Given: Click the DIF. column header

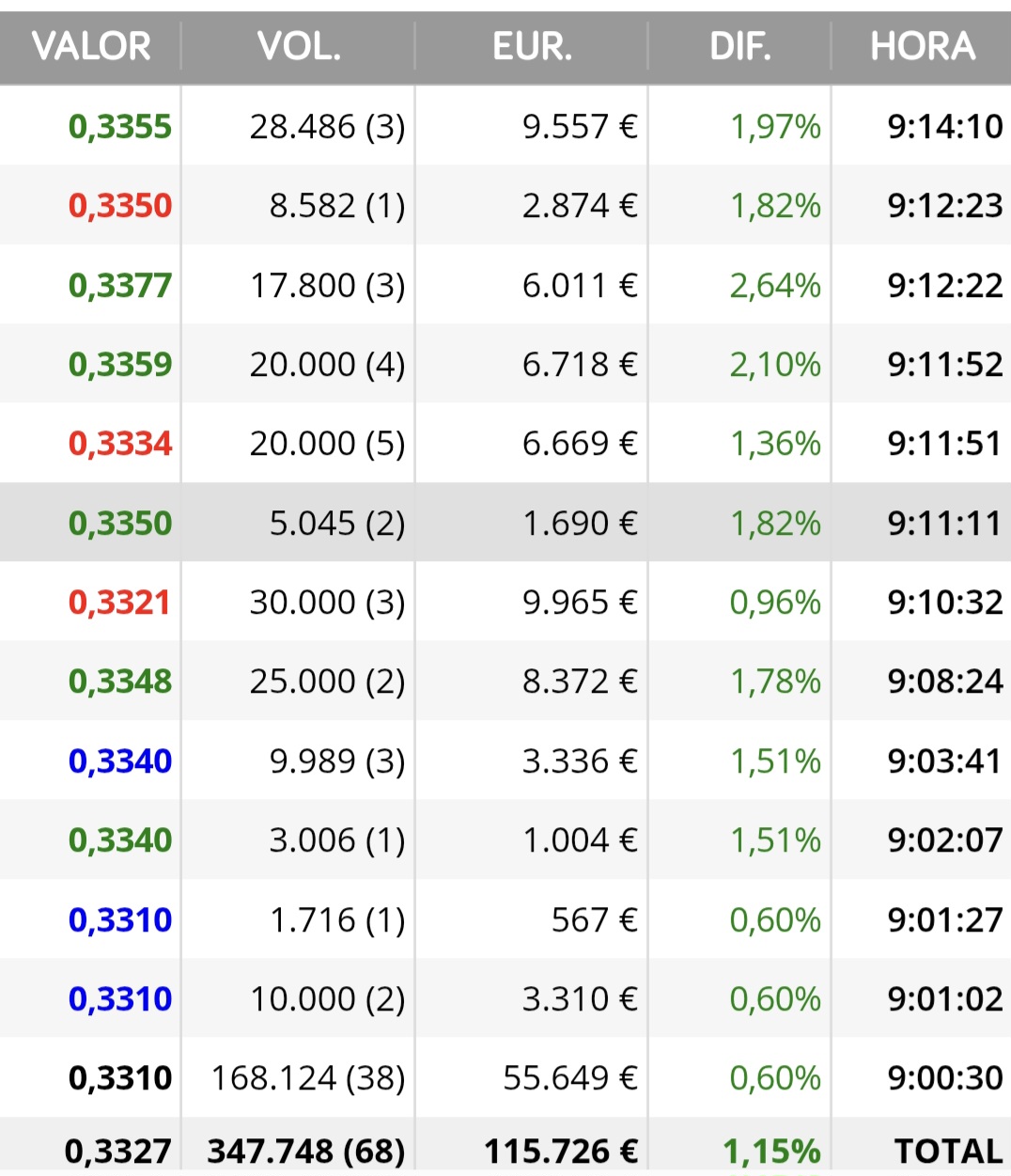Looking at the screenshot, I should 740,46.
